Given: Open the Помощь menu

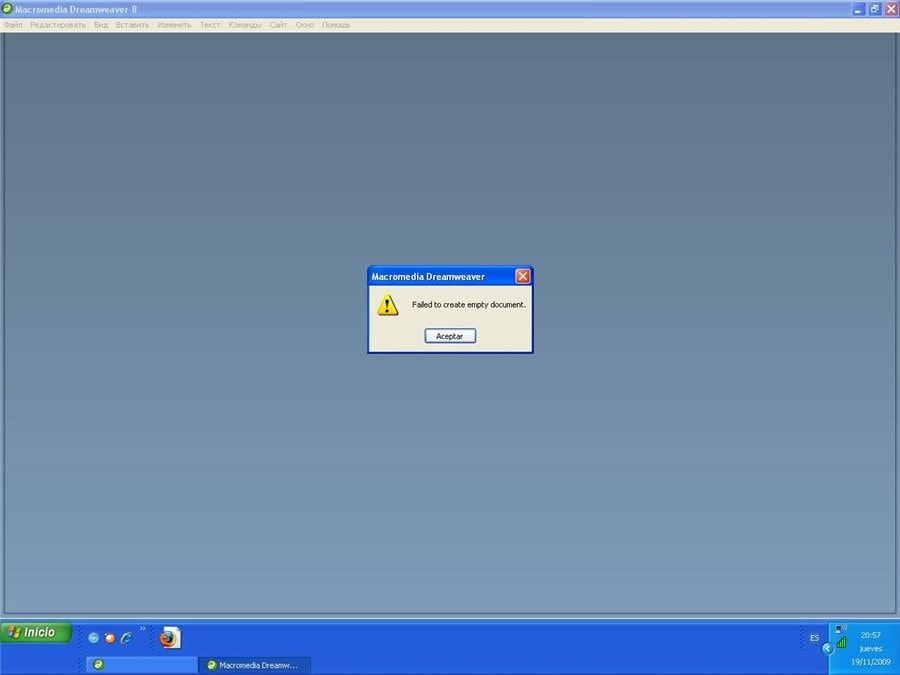Looking at the screenshot, I should tap(336, 25).
